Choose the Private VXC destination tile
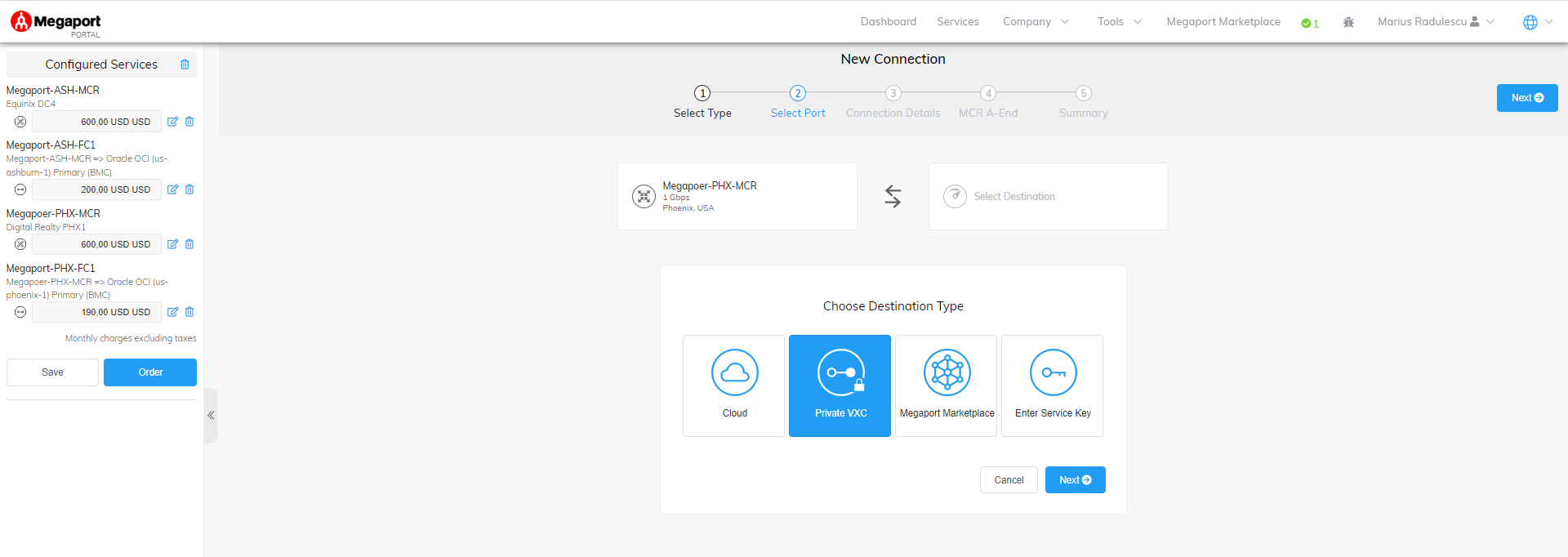The width and height of the screenshot is (1568, 557). point(840,385)
